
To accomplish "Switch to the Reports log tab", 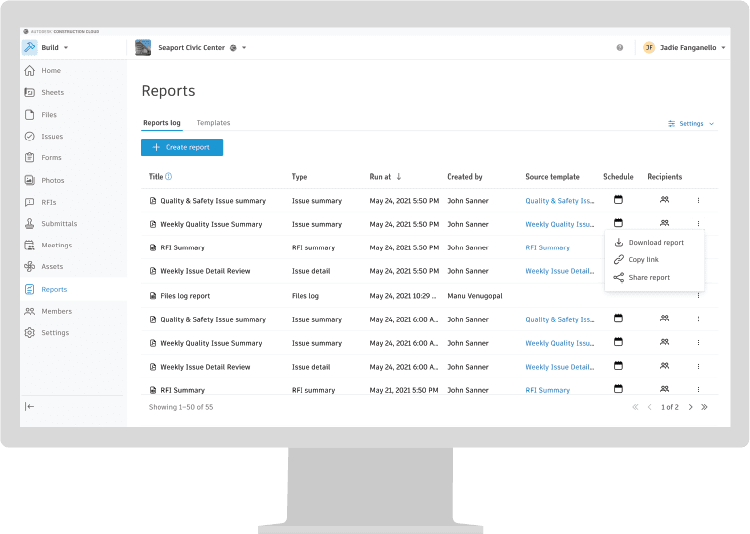I will (162, 123).
